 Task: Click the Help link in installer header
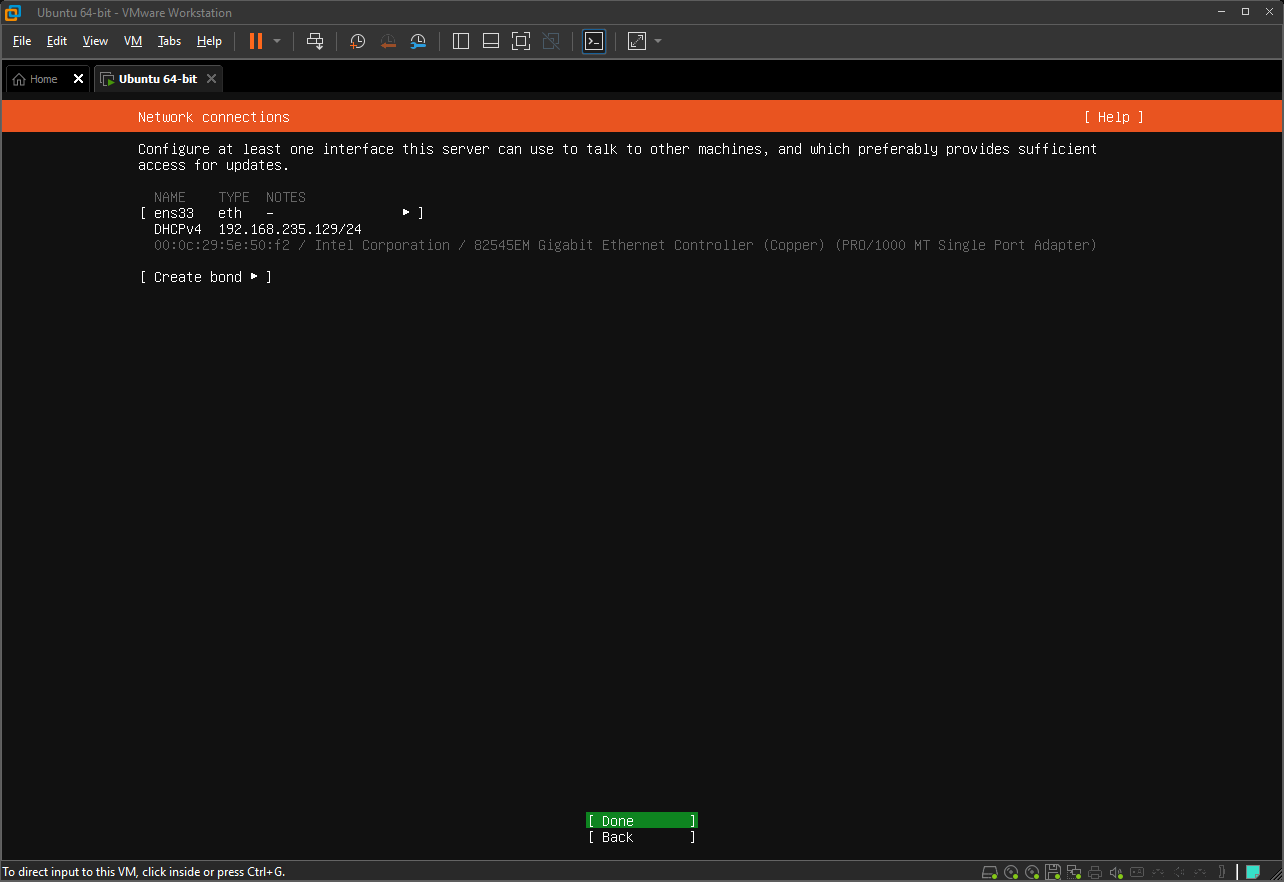[x=1113, y=117]
